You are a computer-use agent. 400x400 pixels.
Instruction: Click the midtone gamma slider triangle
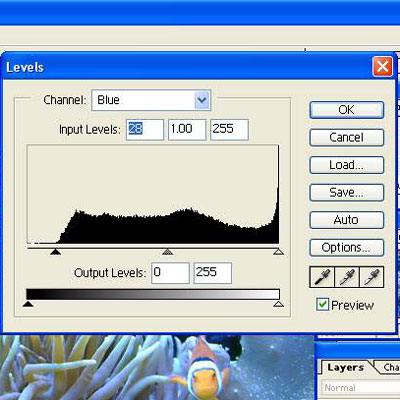pyautogui.click(x=168, y=251)
